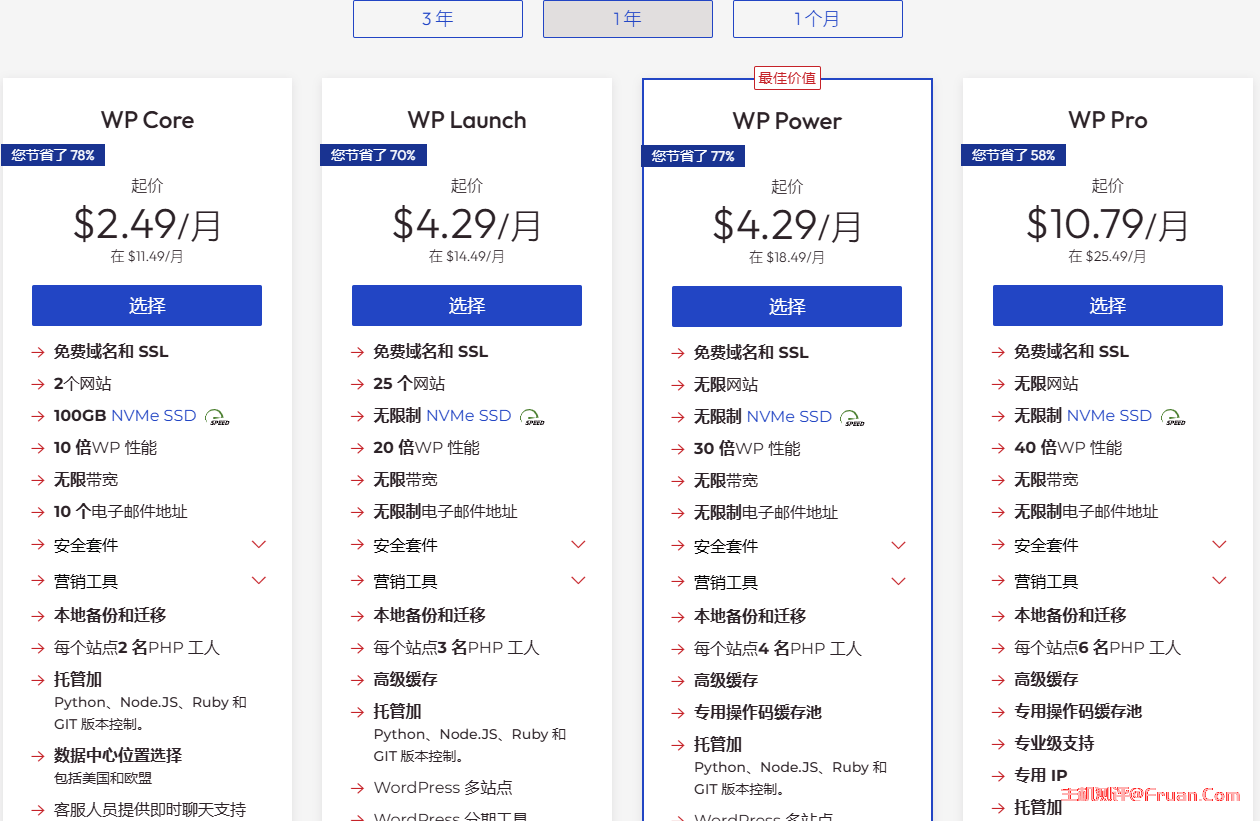Image resolution: width=1260 pixels, height=821 pixels.
Task: Click 专用操作码缓存池 in WP Power
Action: [758, 713]
